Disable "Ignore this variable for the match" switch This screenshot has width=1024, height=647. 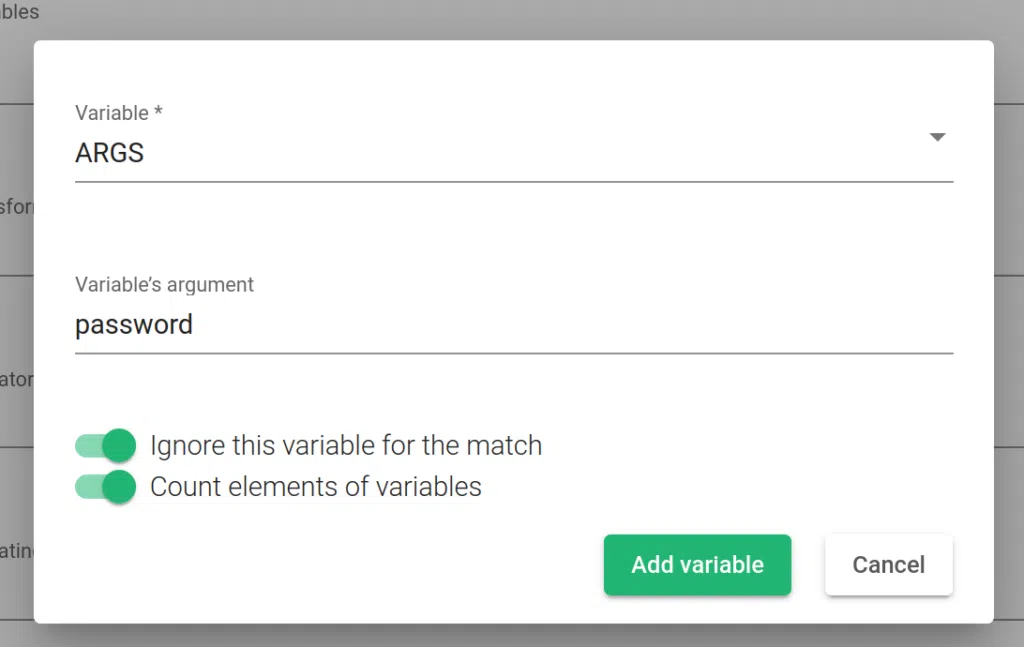click(x=105, y=445)
